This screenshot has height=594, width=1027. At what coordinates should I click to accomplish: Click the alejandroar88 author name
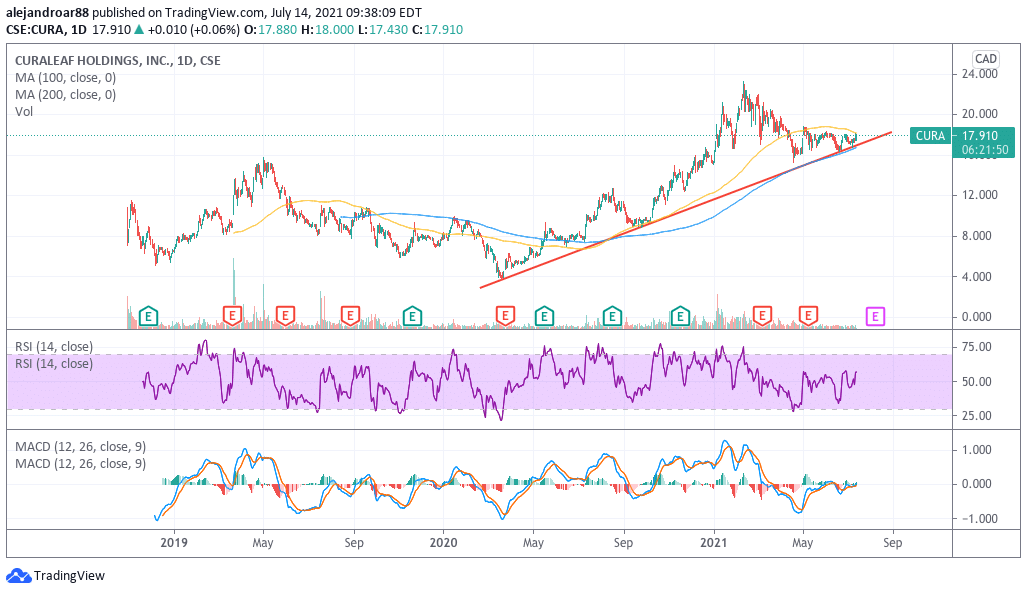(x=47, y=12)
